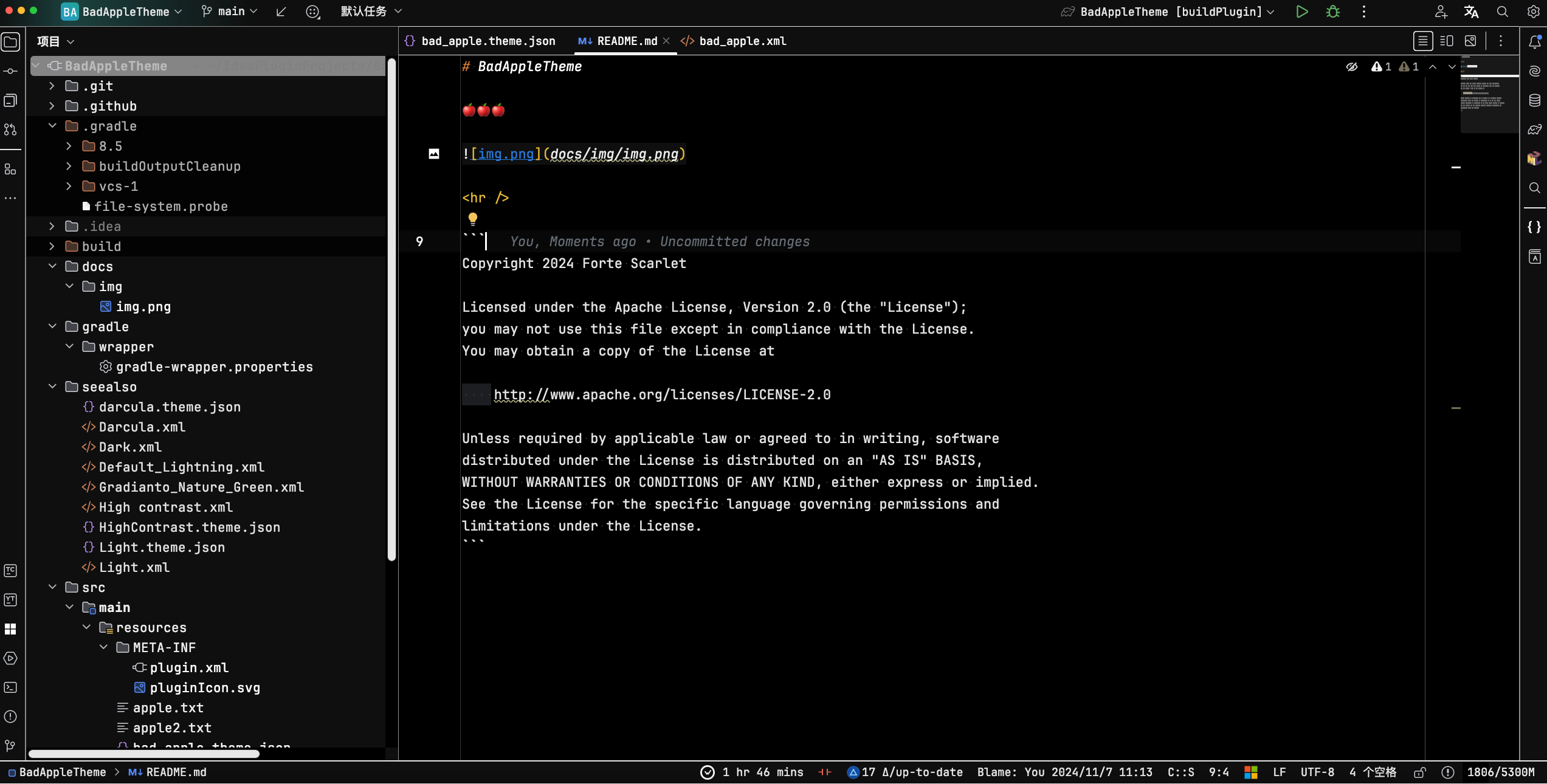Open the Gradle tool window icon

coord(1535,129)
